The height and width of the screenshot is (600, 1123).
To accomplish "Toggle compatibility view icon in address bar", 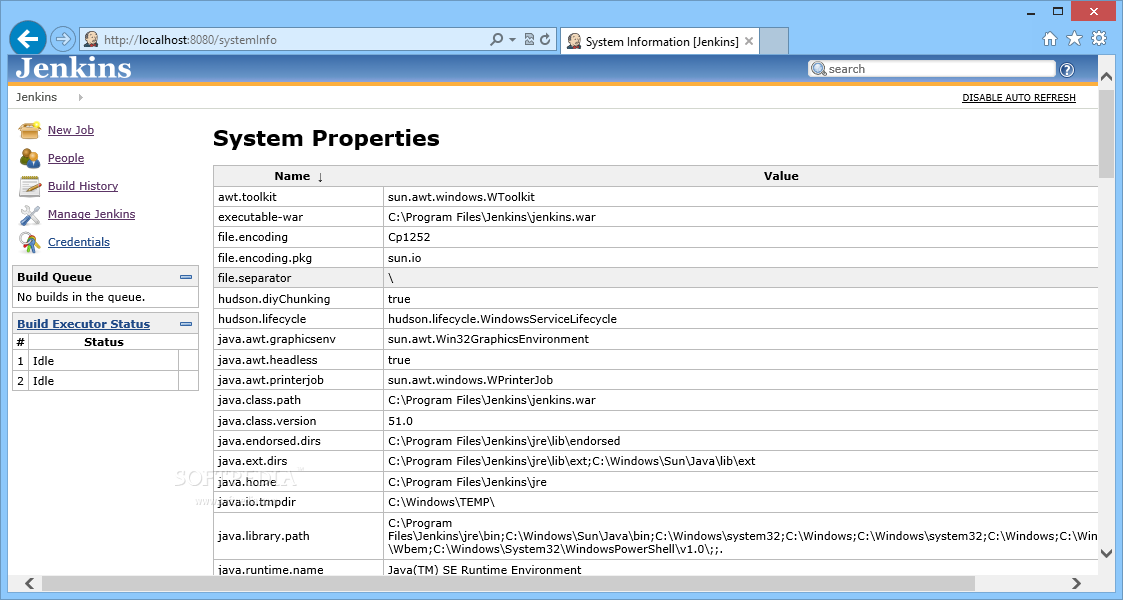I will (x=529, y=39).
